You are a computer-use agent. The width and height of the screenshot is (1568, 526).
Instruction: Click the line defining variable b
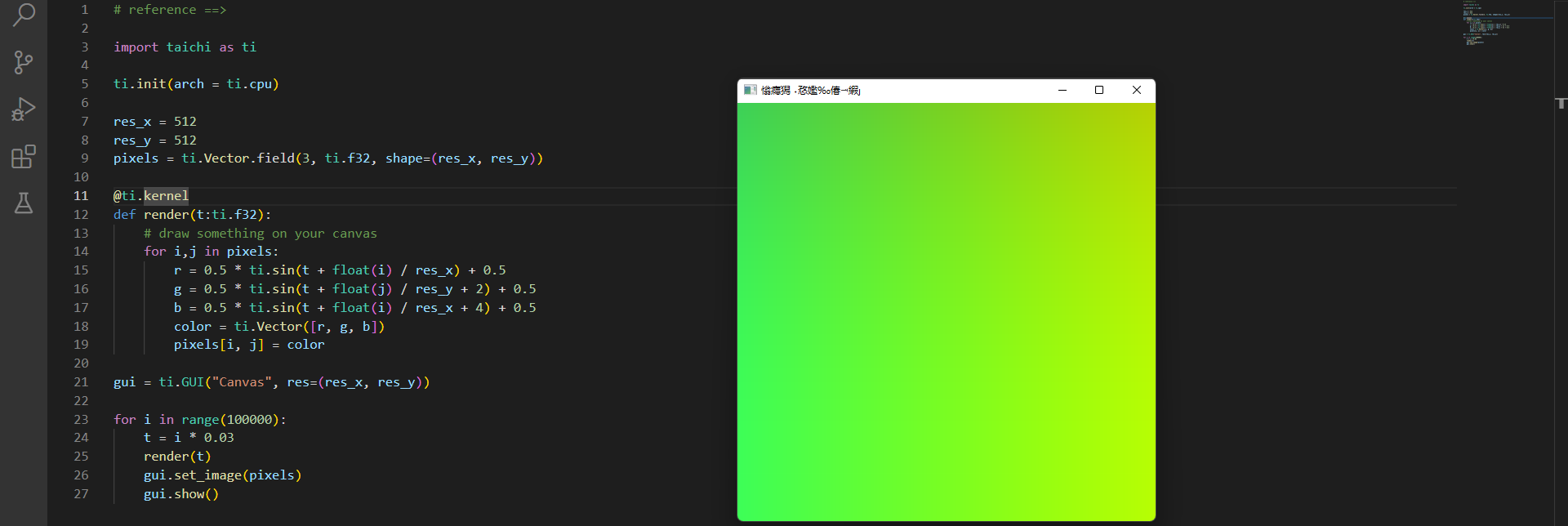coord(355,308)
